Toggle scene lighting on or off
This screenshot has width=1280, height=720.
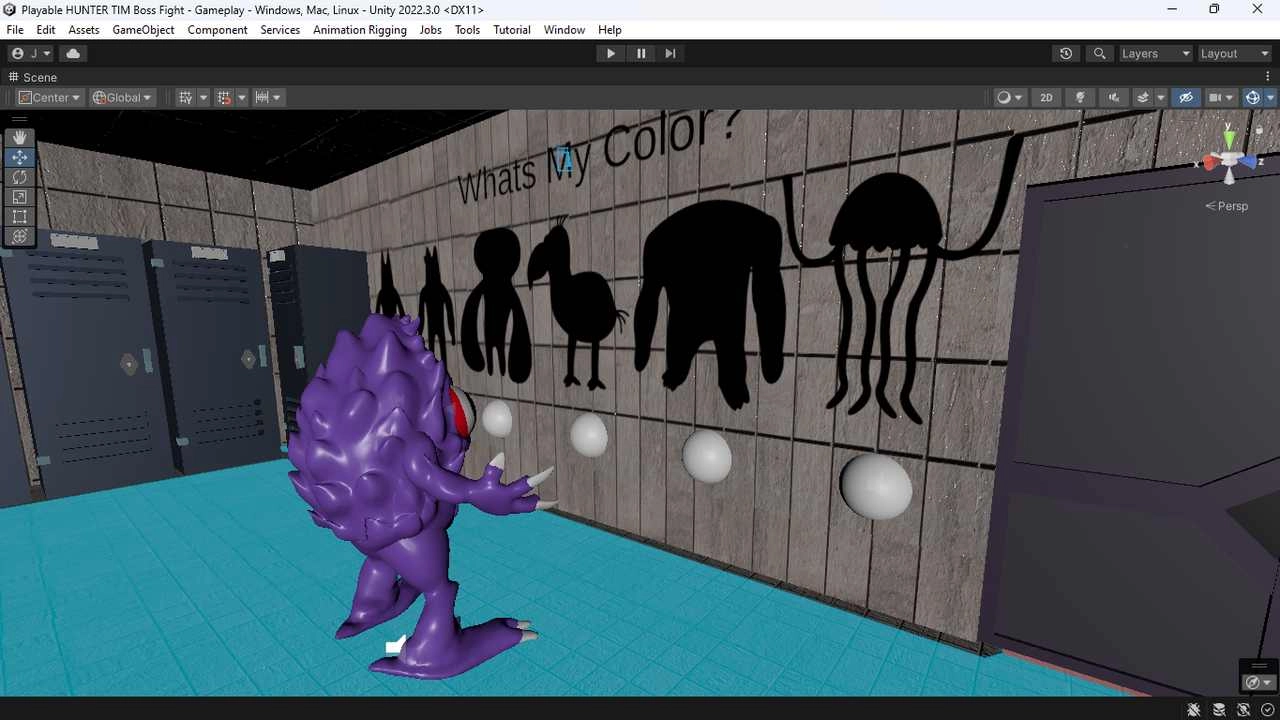click(1080, 98)
